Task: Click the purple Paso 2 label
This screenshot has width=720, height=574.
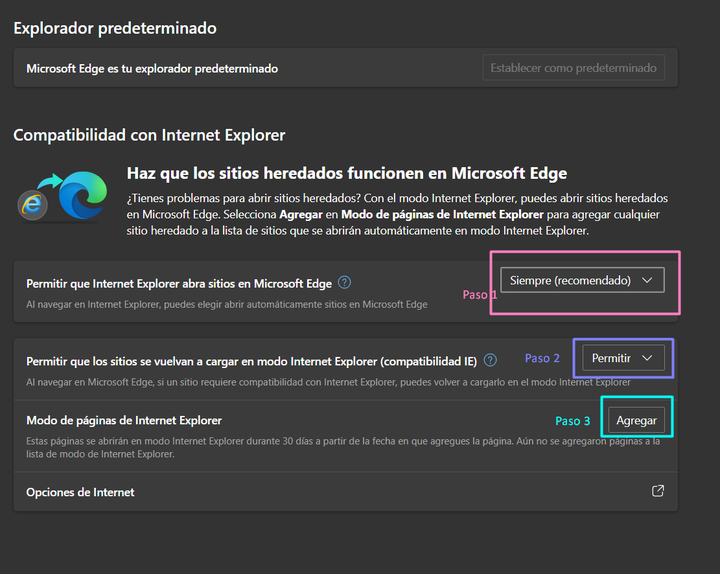Action: 542,358
